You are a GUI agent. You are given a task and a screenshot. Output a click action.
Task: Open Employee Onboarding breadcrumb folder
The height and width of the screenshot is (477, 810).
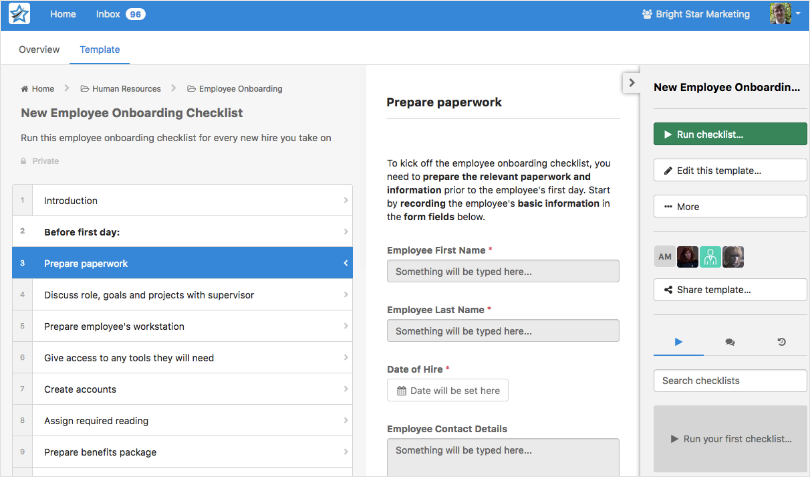coord(240,89)
